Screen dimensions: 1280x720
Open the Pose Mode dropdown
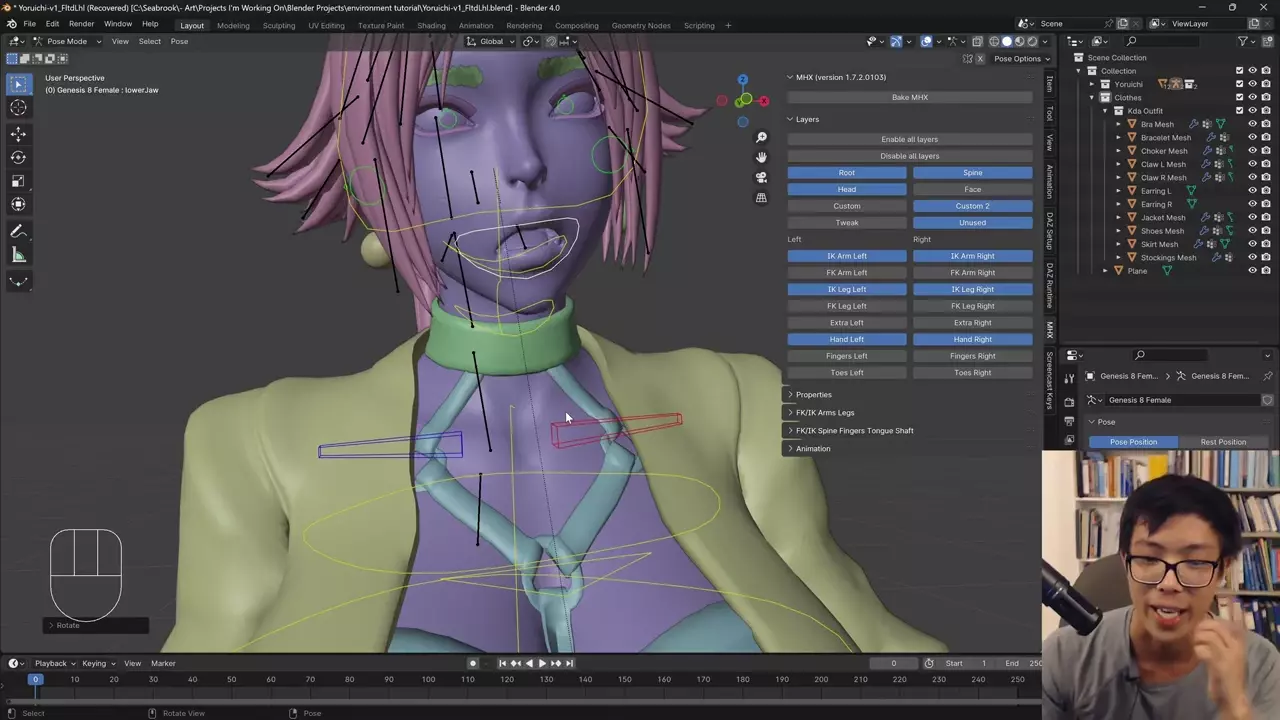point(67,41)
